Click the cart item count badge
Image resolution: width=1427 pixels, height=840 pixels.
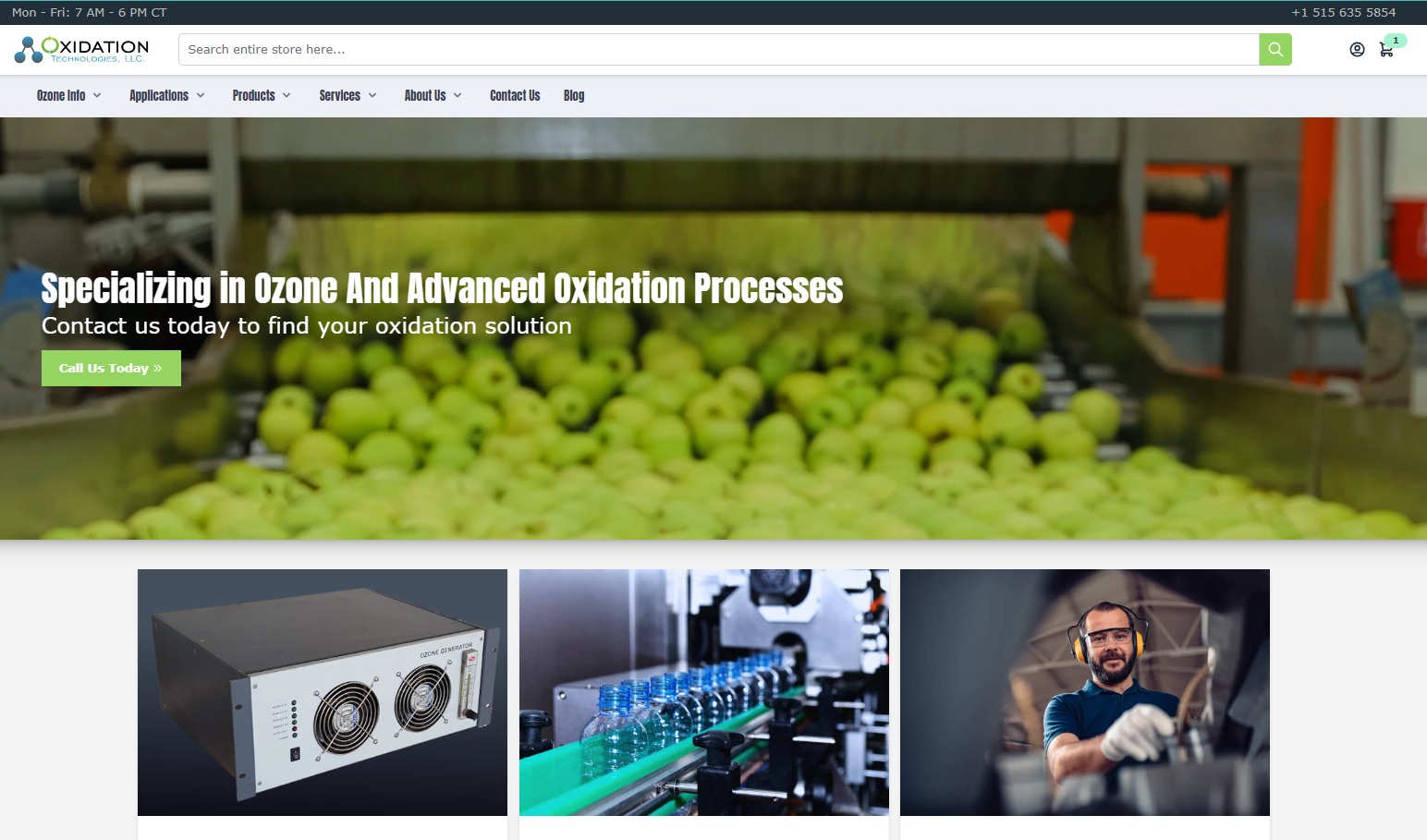pos(1396,41)
